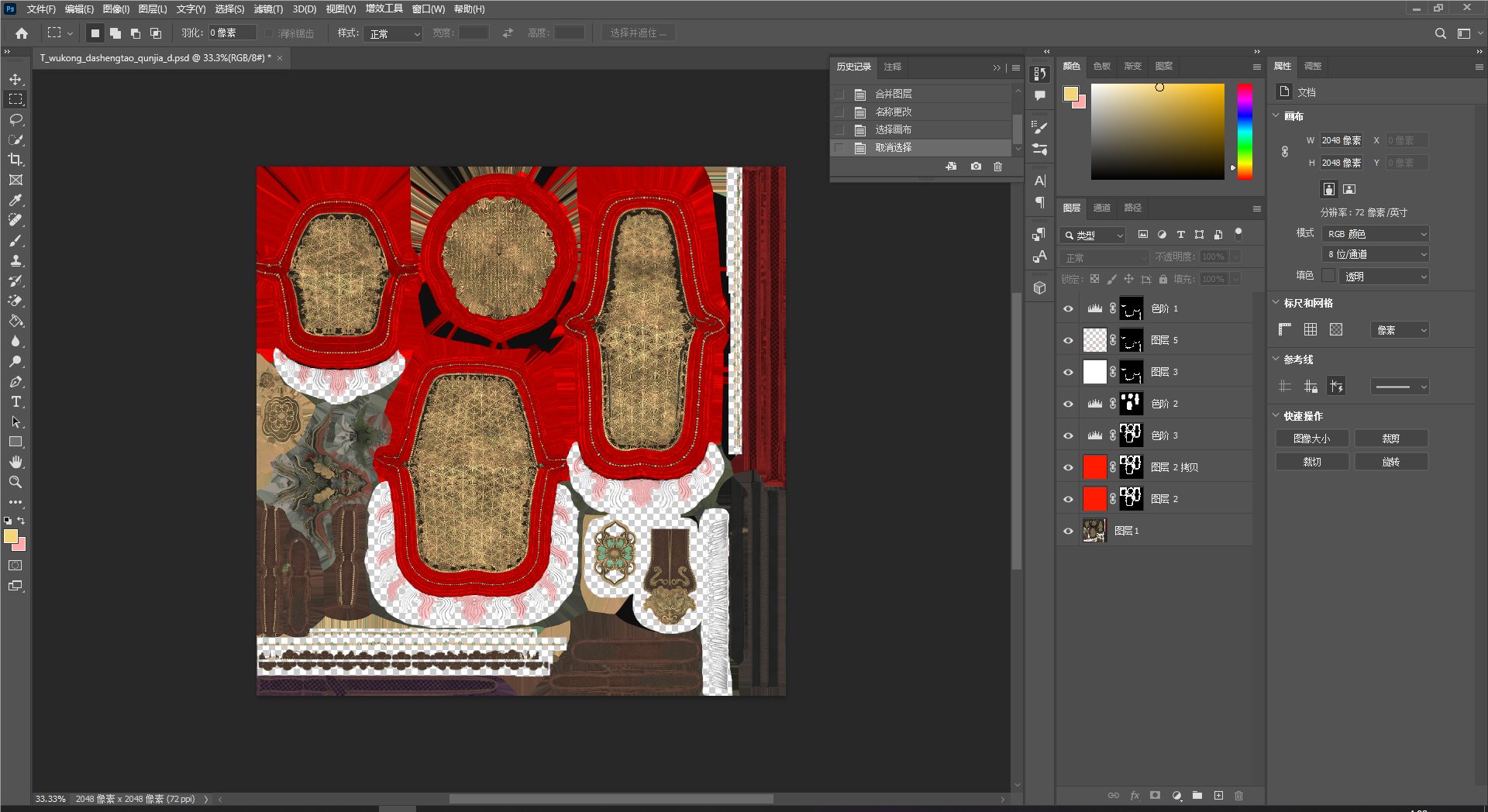Select the Crop tool
Image resolution: width=1488 pixels, height=812 pixels.
pos(15,160)
